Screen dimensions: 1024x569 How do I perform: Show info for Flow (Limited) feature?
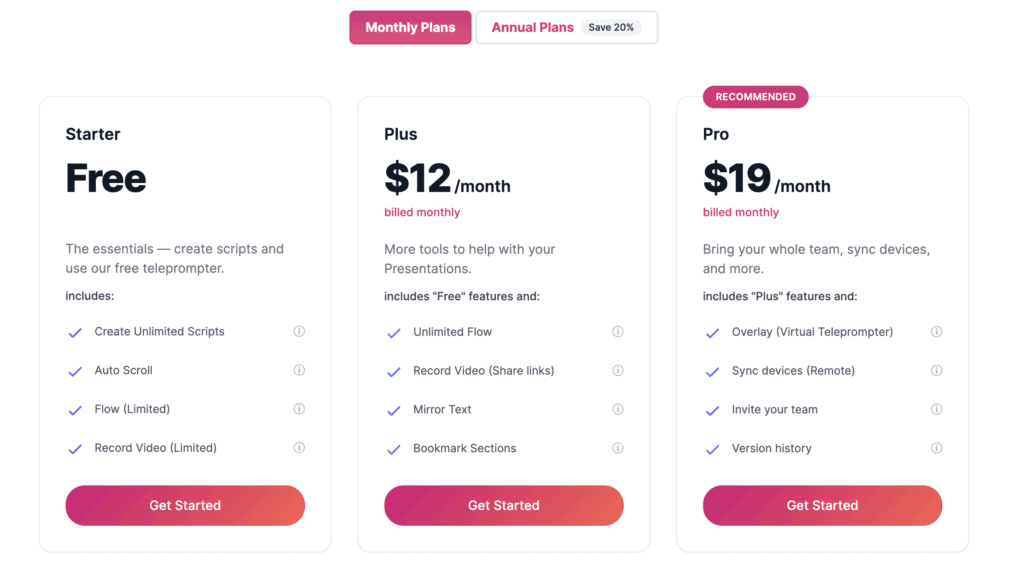point(299,409)
